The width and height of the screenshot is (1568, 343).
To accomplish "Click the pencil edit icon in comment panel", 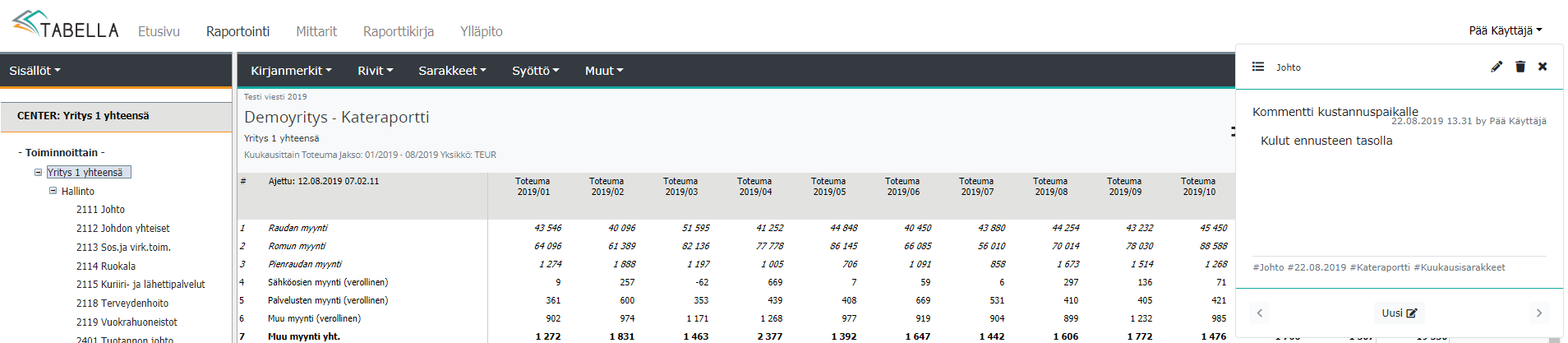I will click(x=1497, y=67).
